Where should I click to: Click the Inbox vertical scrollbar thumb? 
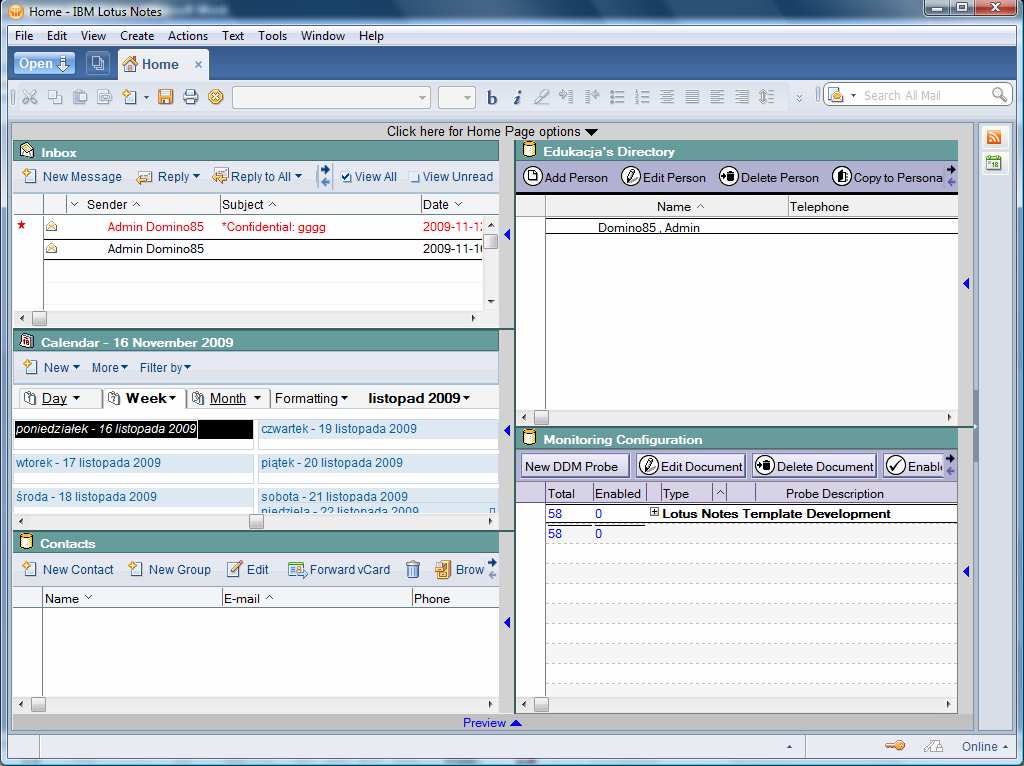[x=490, y=241]
